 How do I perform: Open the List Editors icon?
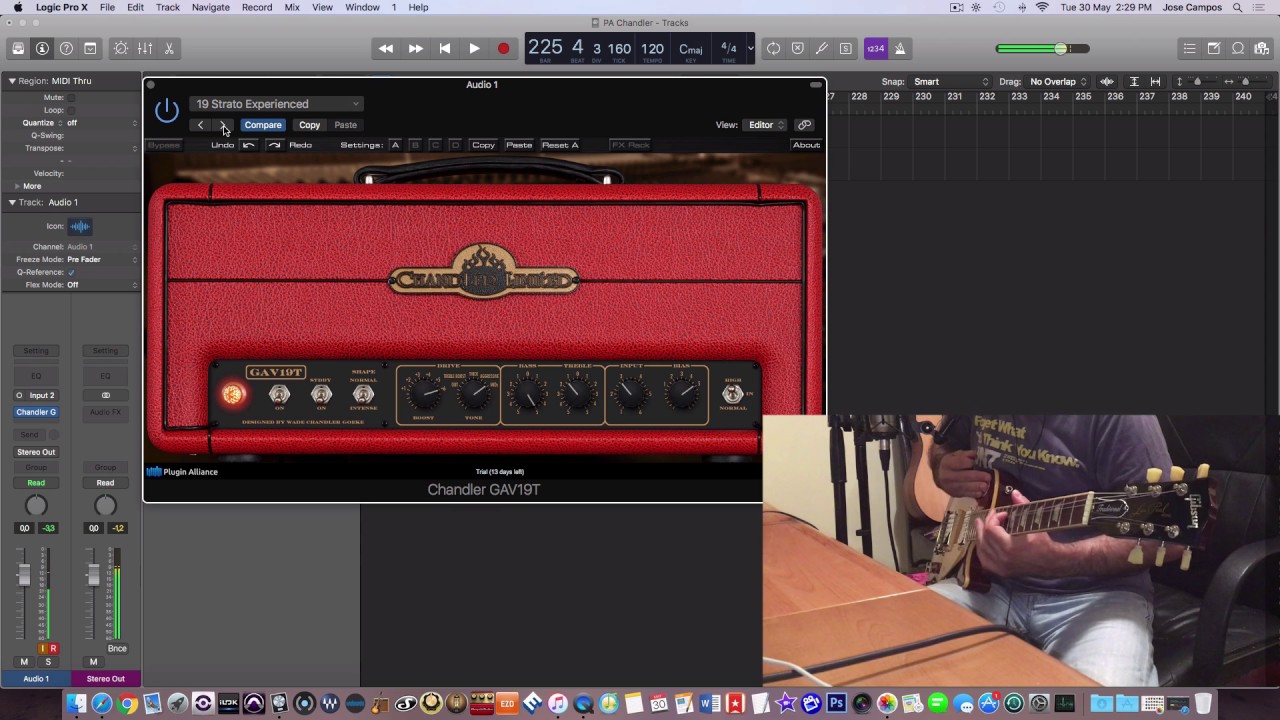pos(1189,48)
